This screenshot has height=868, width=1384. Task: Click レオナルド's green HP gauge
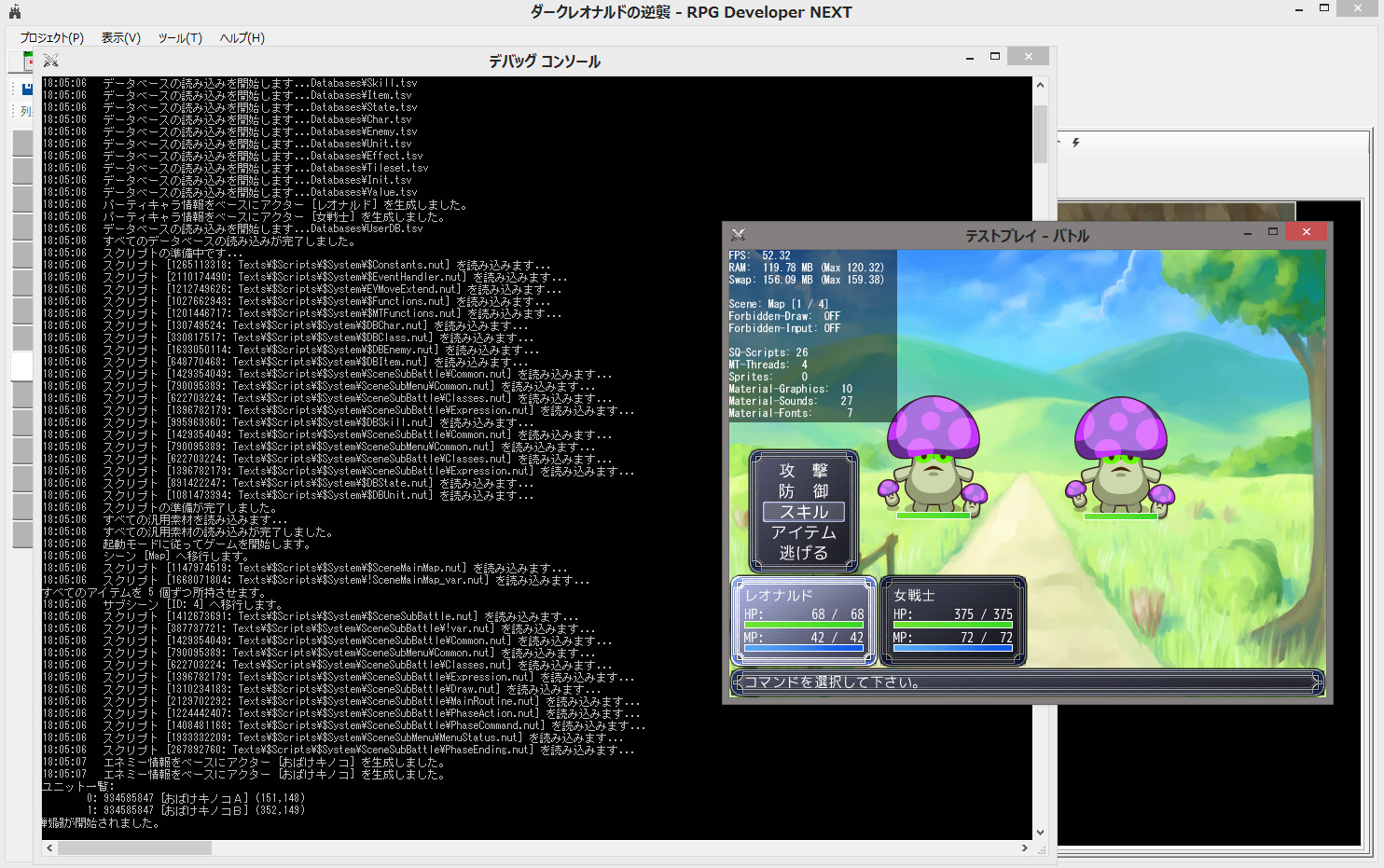[x=804, y=625]
